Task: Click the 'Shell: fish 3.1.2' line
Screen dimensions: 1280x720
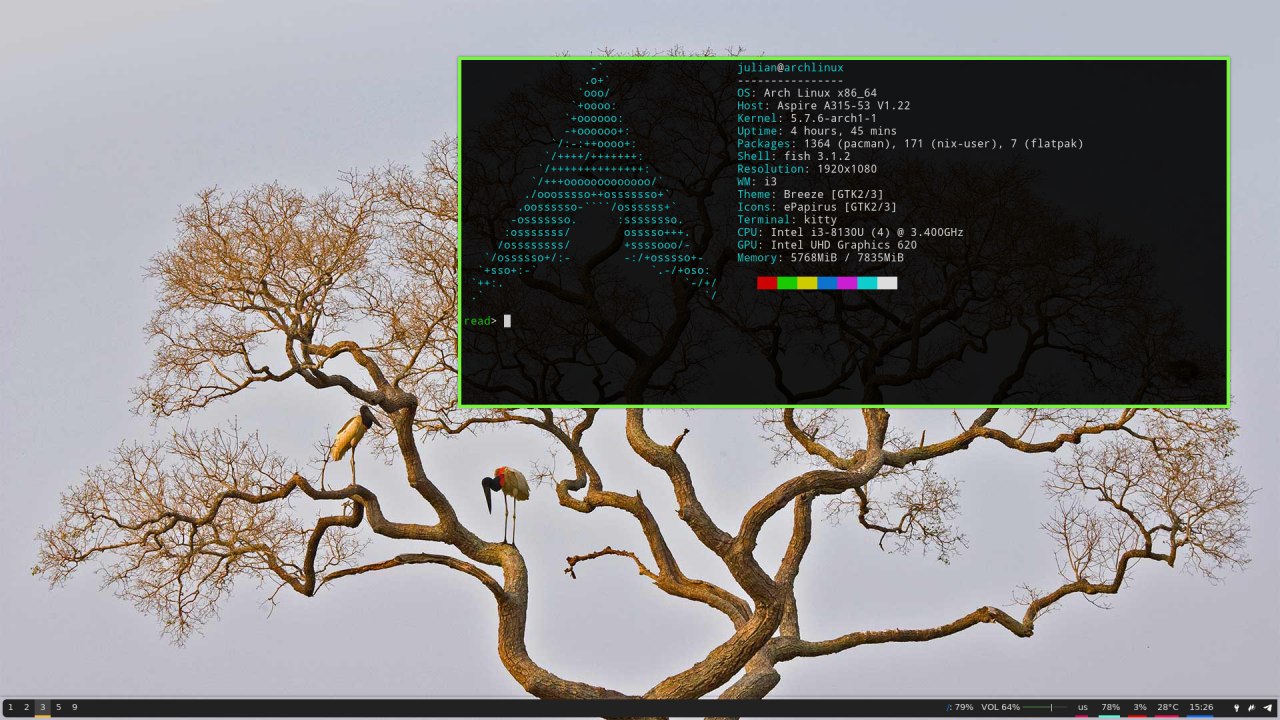Action: click(794, 156)
